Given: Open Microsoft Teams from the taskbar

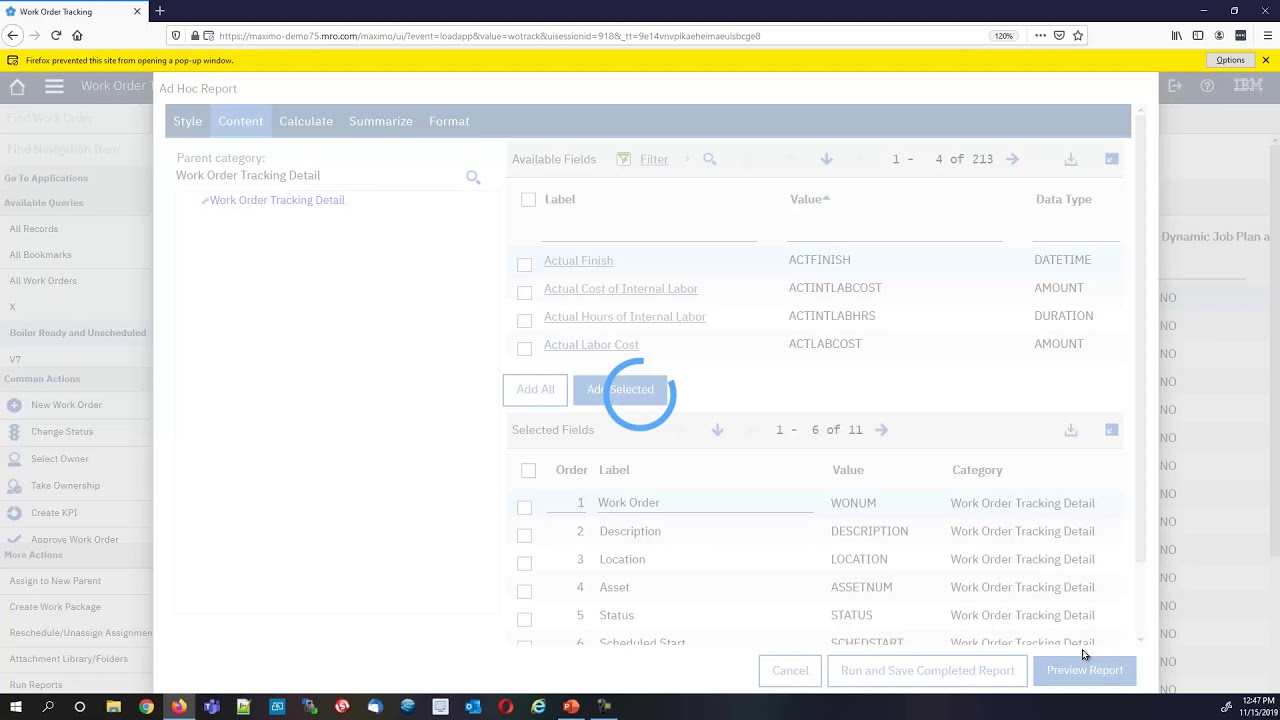Looking at the screenshot, I should point(211,707).
